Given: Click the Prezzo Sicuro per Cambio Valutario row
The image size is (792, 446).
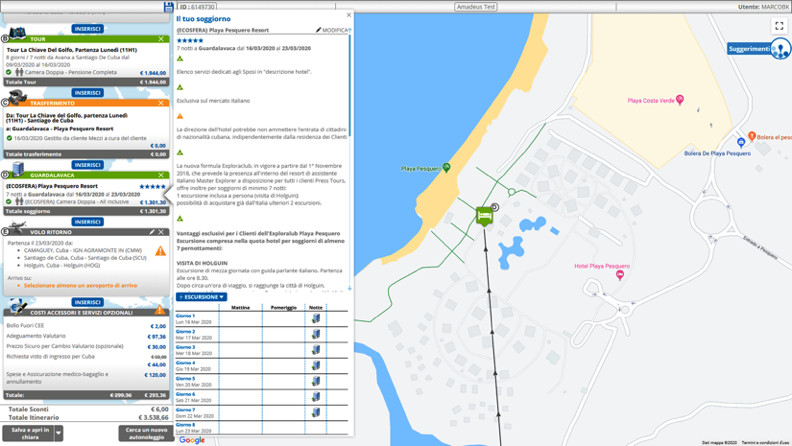Looking at the screenshot, I should pos(86,346).
